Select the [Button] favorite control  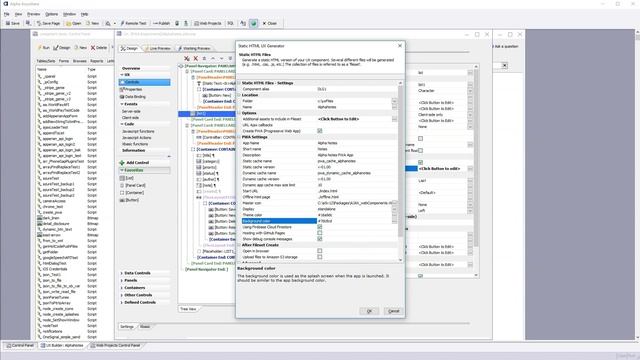coord(129,200)
